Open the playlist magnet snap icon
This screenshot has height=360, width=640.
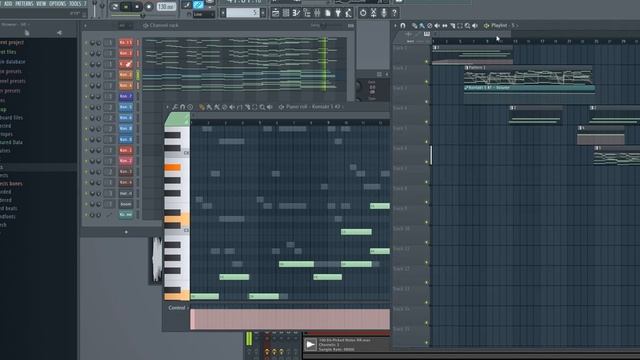coord(403,25)
